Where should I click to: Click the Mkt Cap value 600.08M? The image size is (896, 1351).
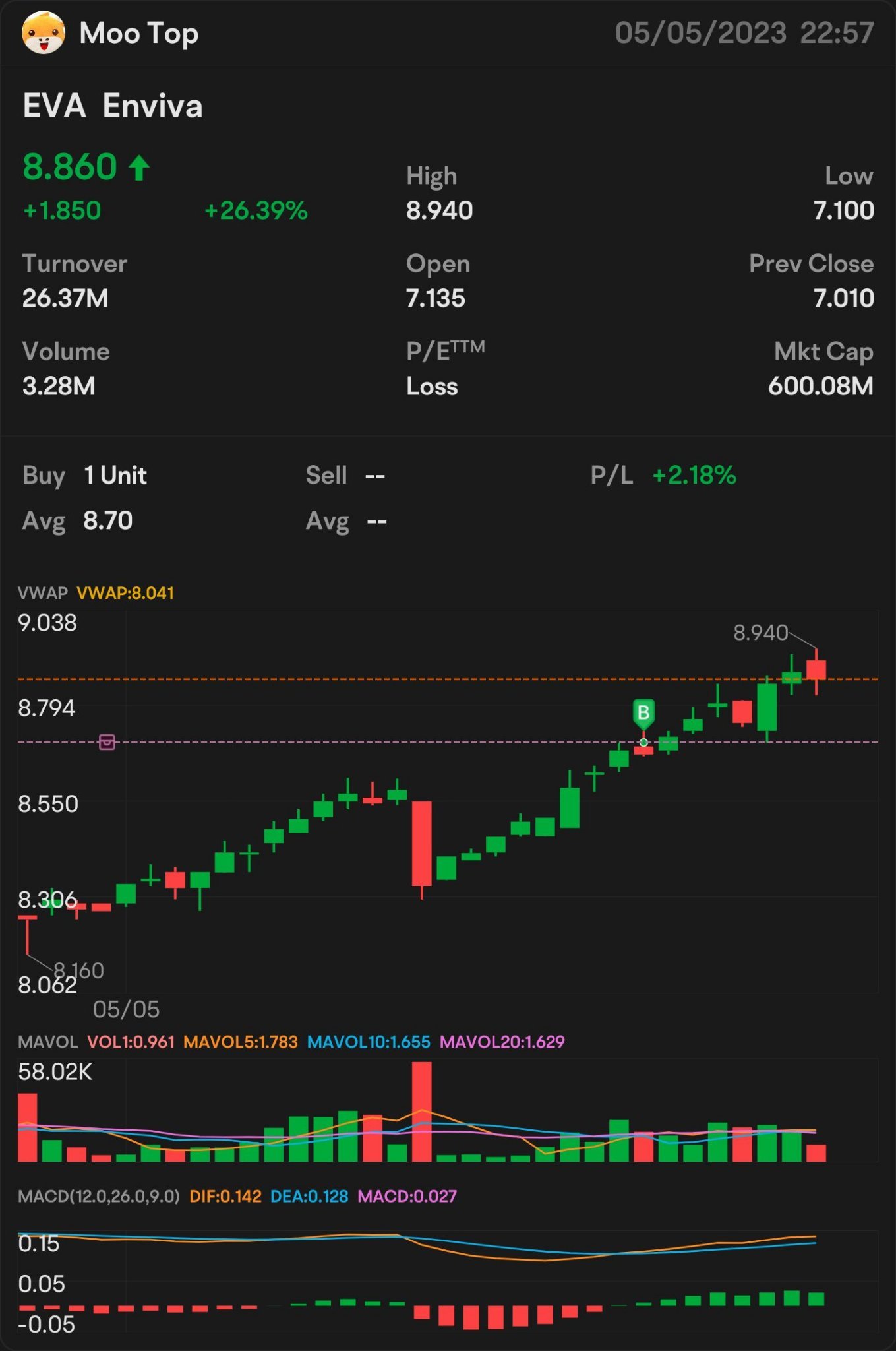821,386
